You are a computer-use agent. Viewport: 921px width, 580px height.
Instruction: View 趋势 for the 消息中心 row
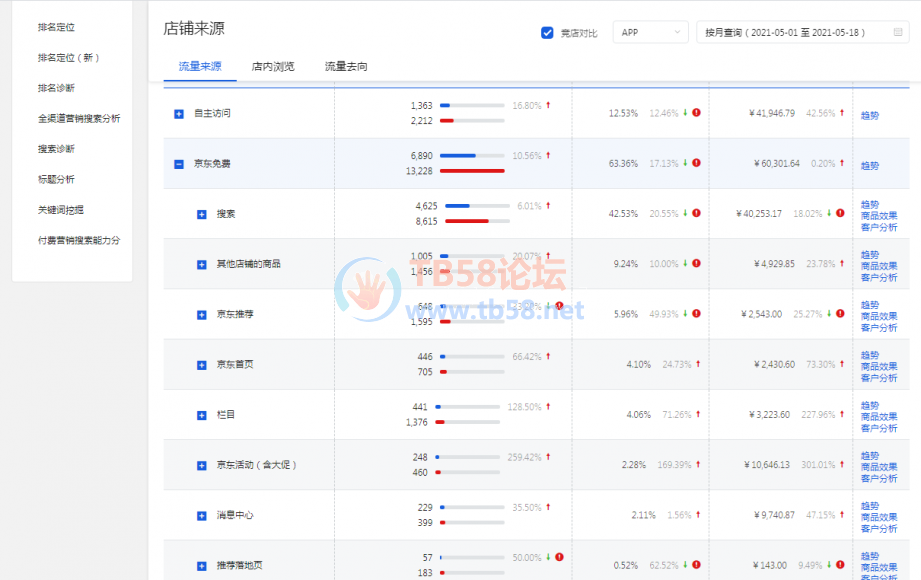coord(870,506)
